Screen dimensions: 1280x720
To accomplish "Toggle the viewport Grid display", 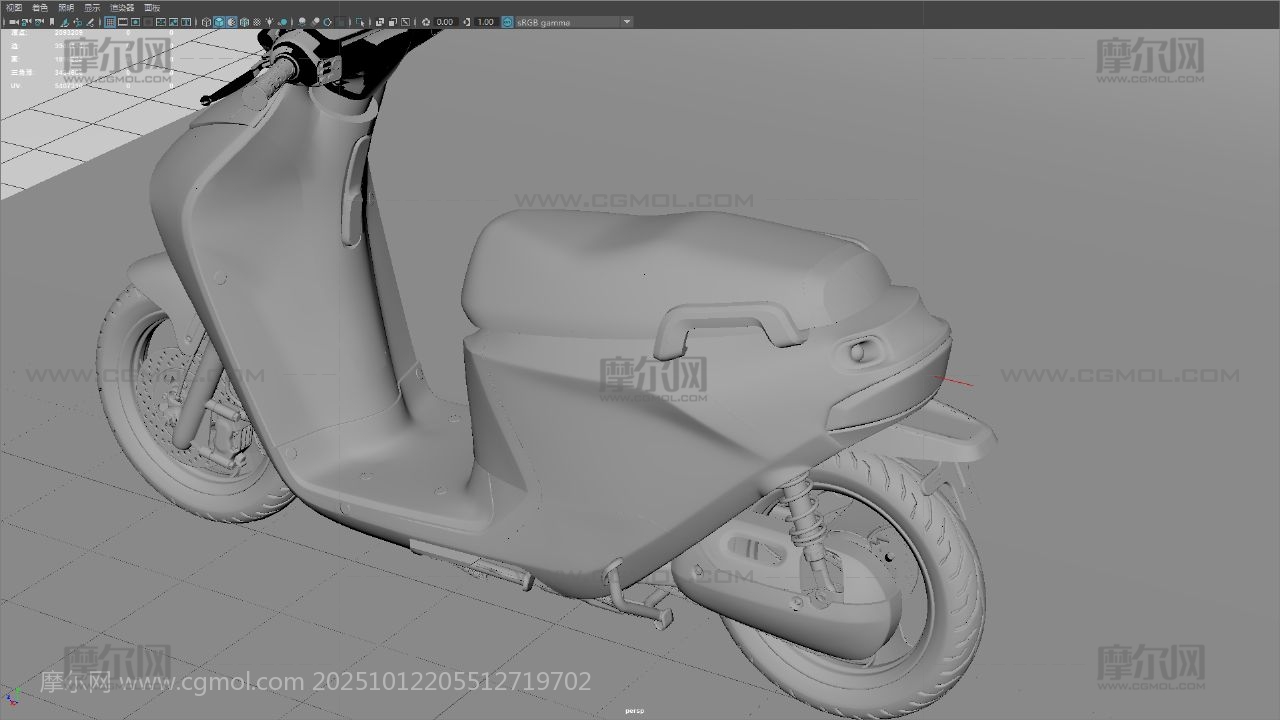I will click(x=110, y=21).
